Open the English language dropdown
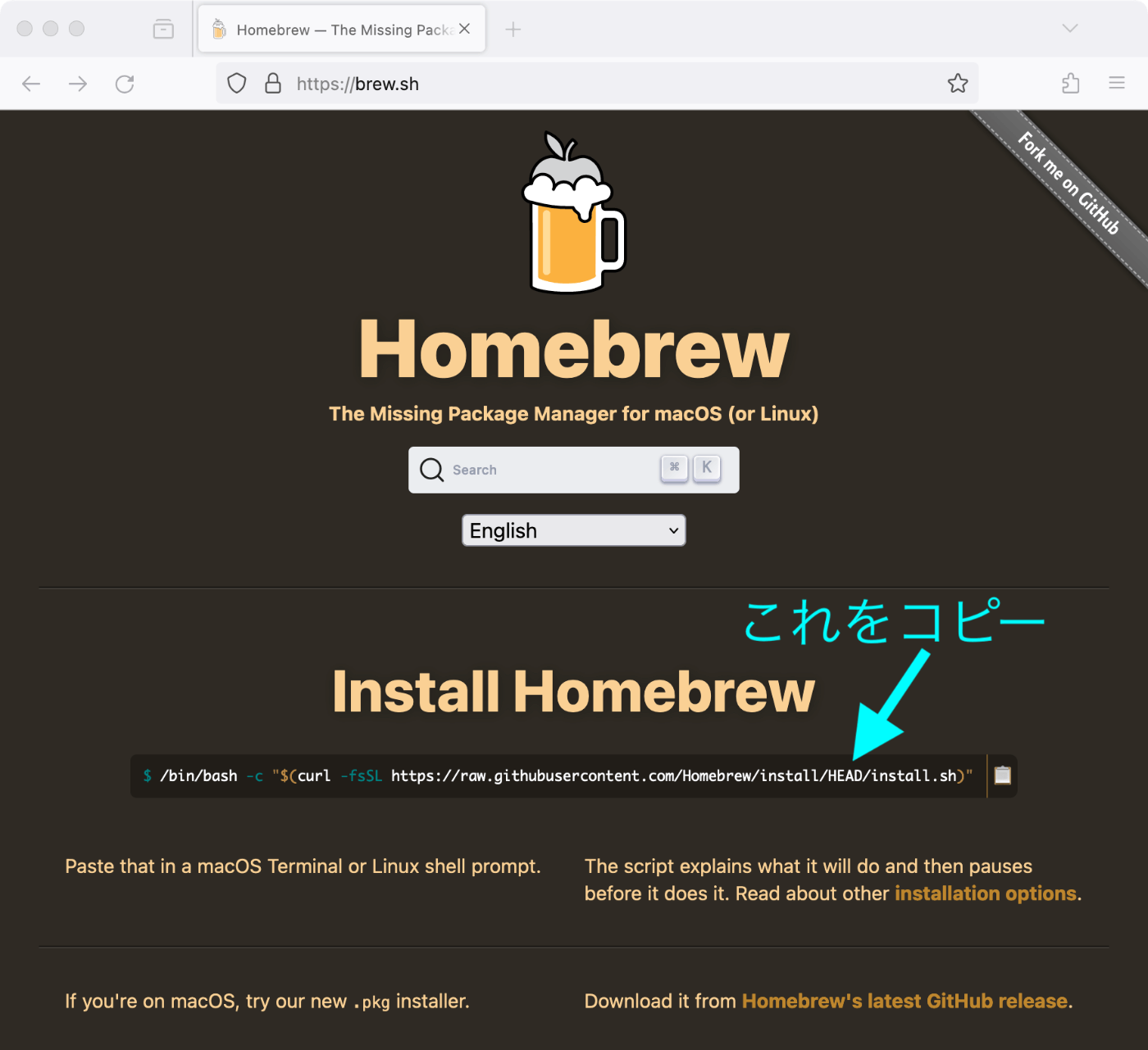This screenshot has width=1148, height=1050. pyautogui.click(x=574, y=530)
